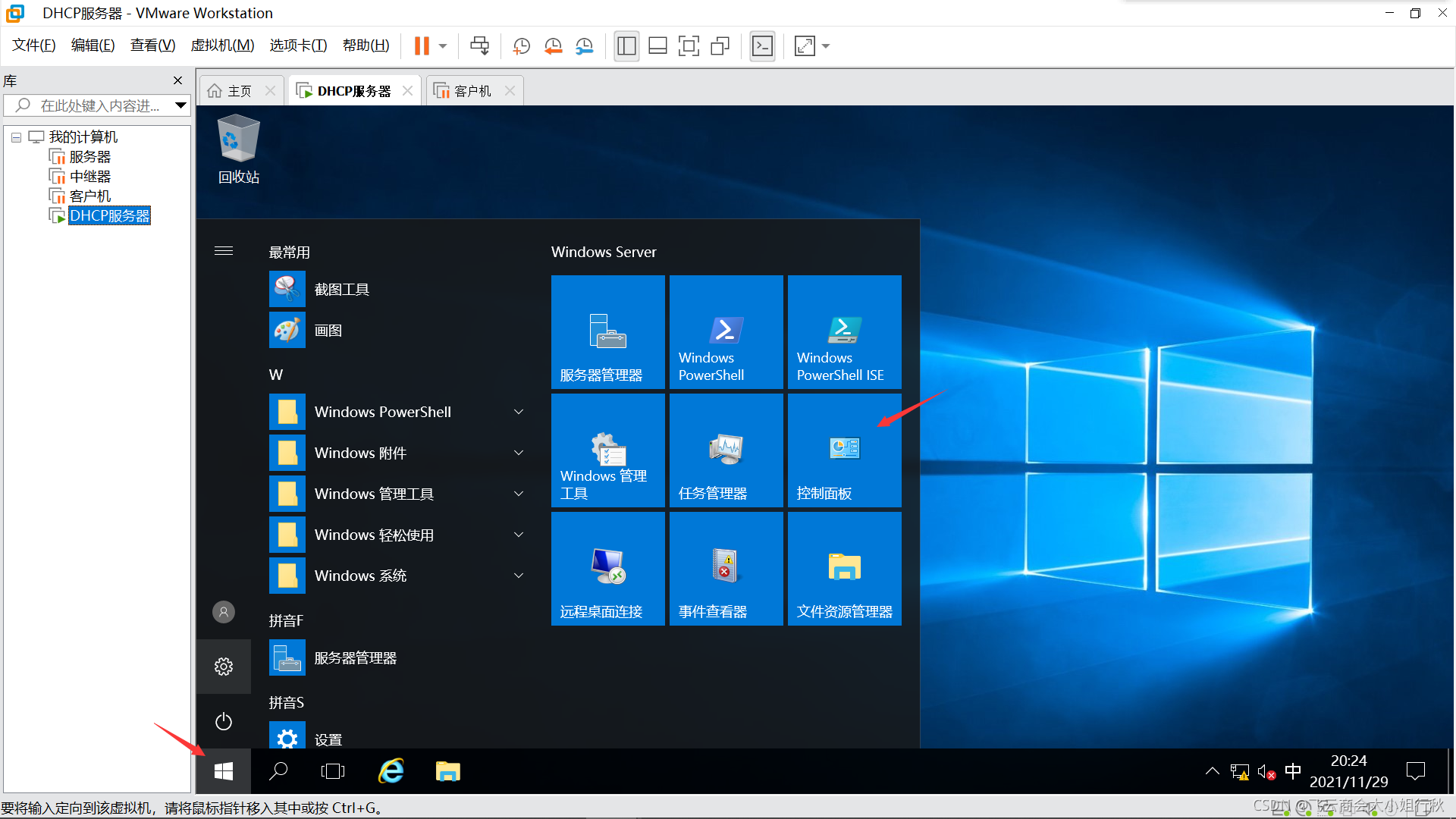Enter full screen mode
This screenshot has width=1456, height=819.
pos(689,46)
